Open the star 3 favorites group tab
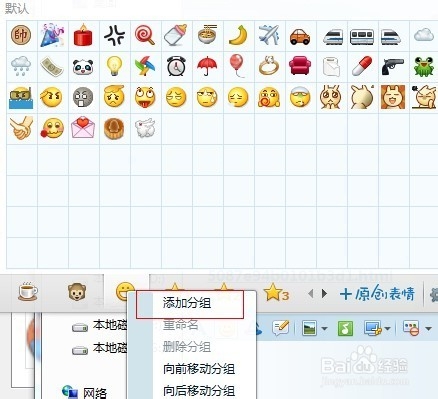438x399 pixels. point(276,292)
